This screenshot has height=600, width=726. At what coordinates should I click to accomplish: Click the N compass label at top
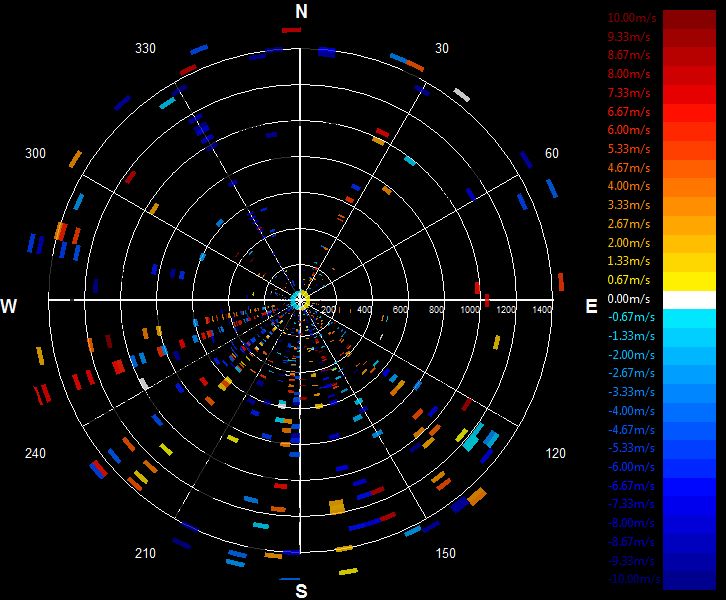pos(301,12)
